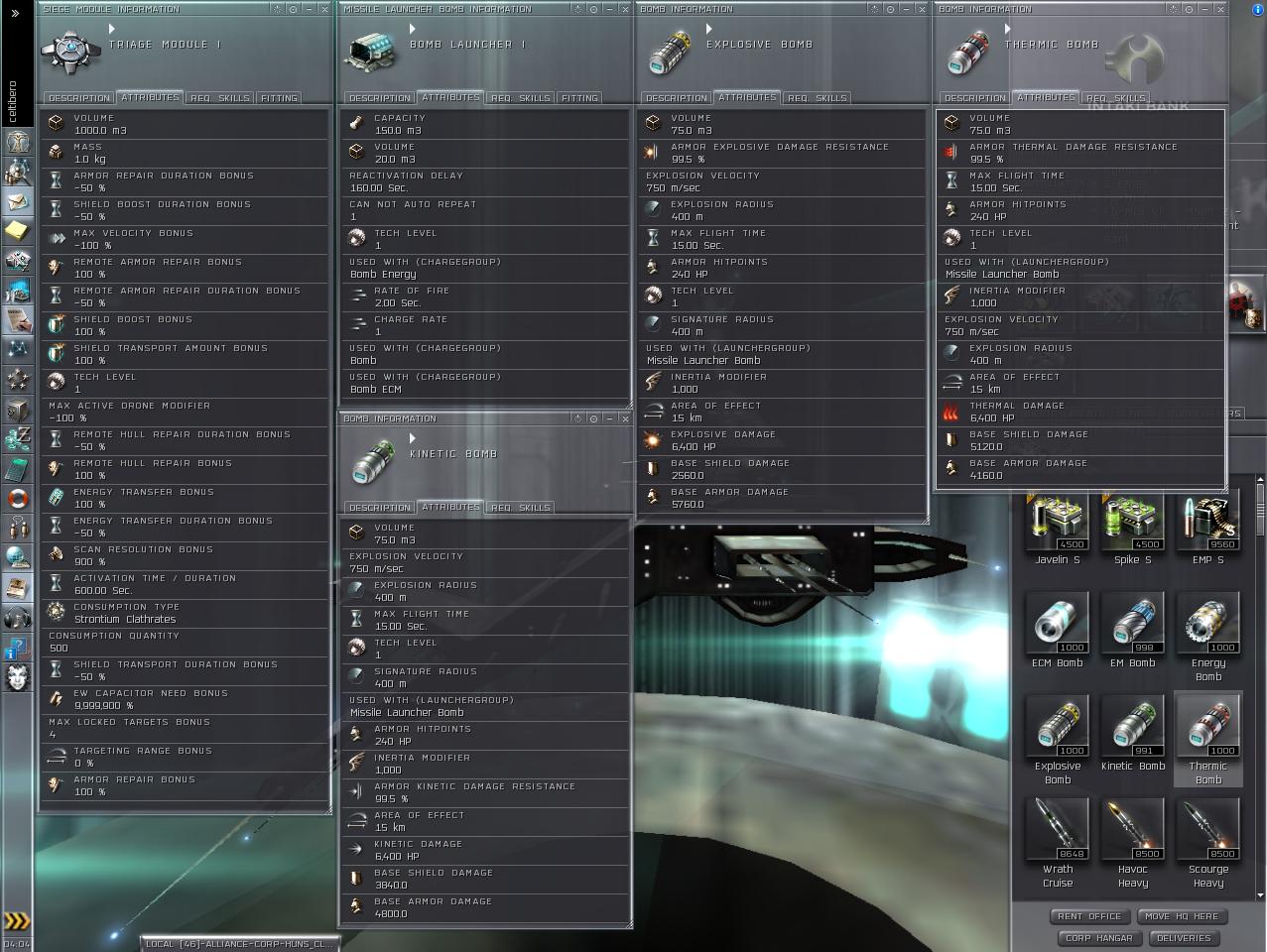Screen dimensions: 1267x952
Task: Open the arrow menu above Bomb Launcher I
Action: pos(413,29)
